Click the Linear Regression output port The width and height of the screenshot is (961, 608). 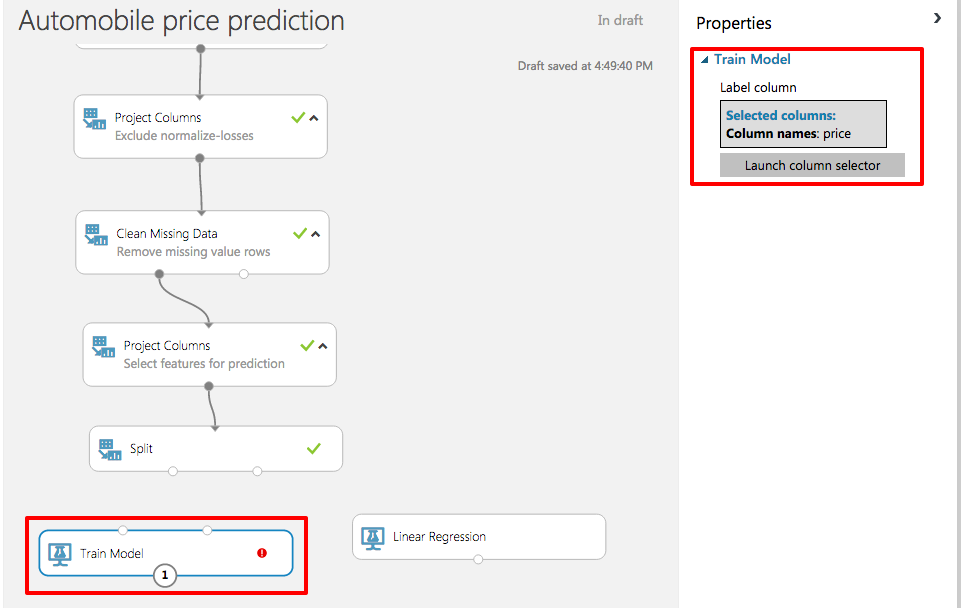pos(478,559)
